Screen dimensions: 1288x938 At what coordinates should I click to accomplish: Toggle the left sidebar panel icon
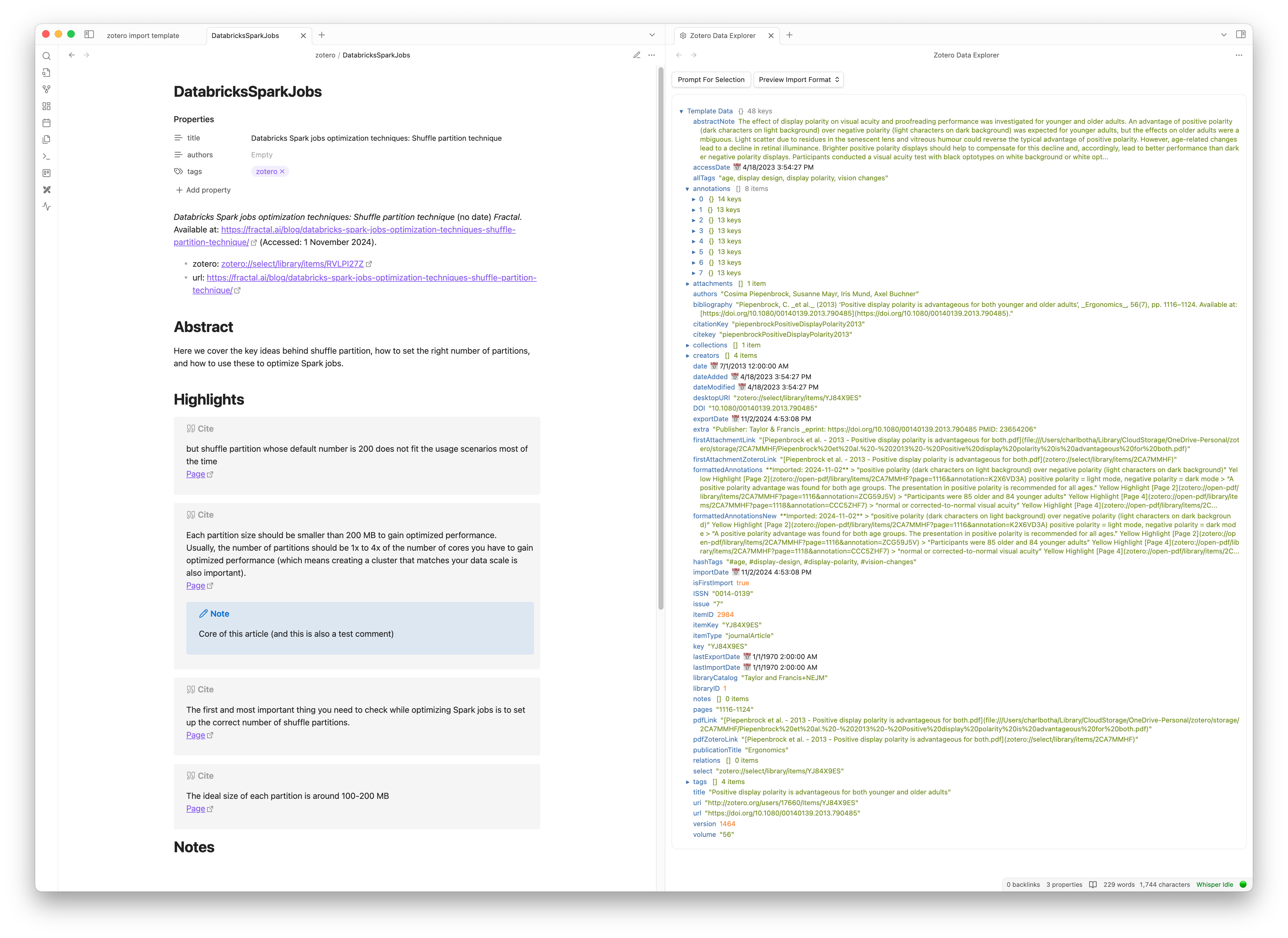(x=89, y=35)
